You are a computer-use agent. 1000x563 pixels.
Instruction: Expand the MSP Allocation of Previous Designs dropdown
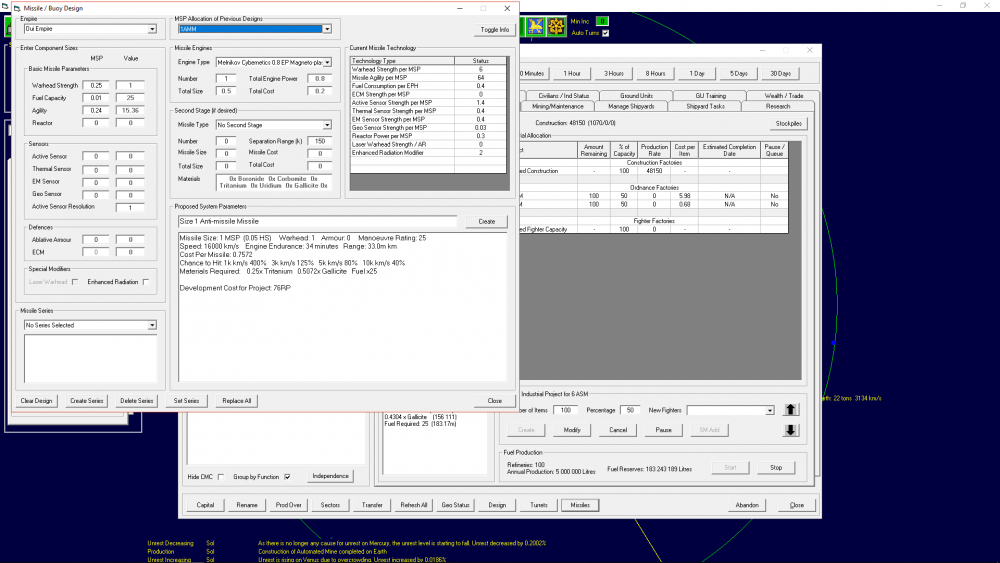pyautogui.click(x=327, y=29)
